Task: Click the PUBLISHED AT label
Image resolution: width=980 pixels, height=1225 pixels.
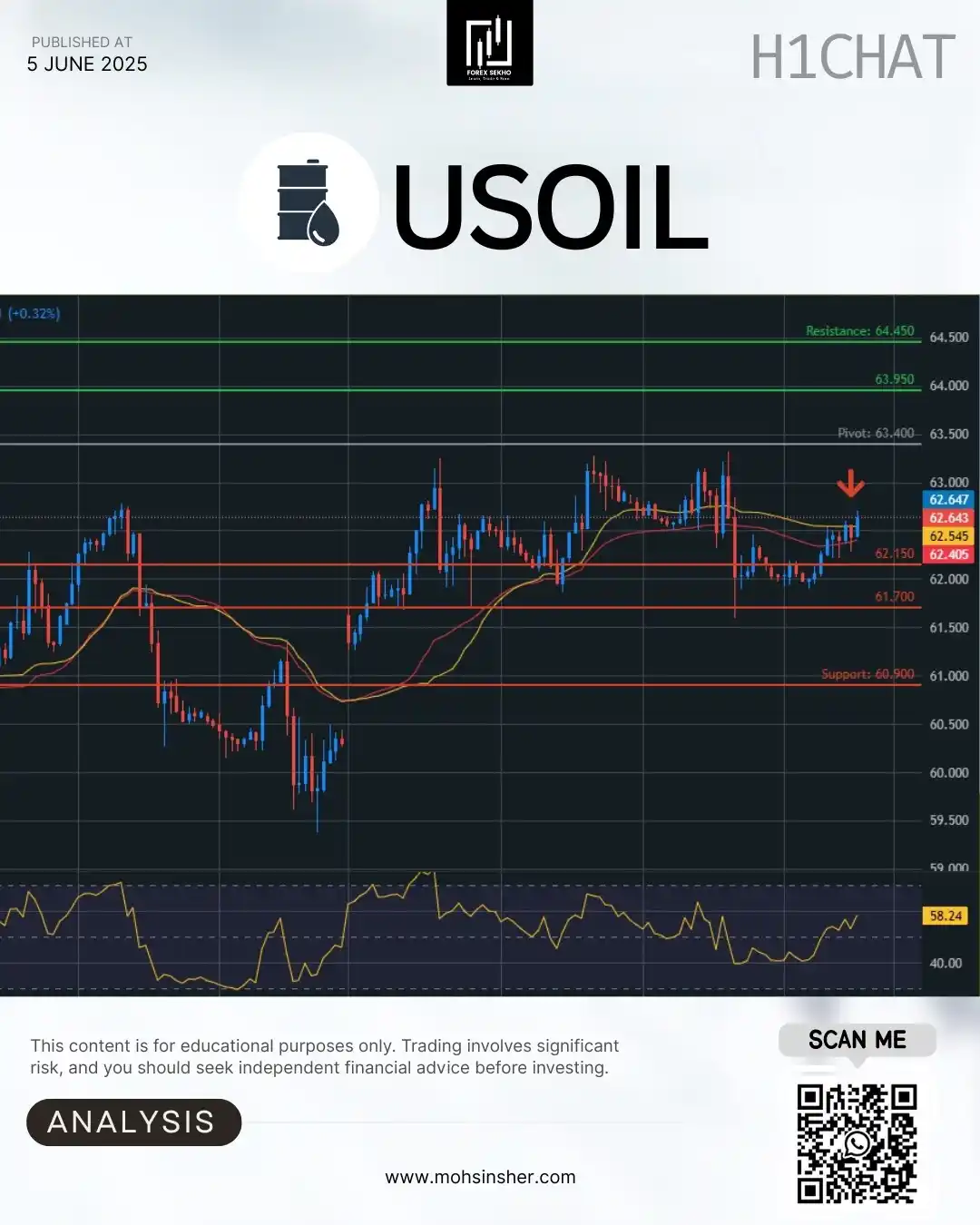Action: [x=82, y=42]
